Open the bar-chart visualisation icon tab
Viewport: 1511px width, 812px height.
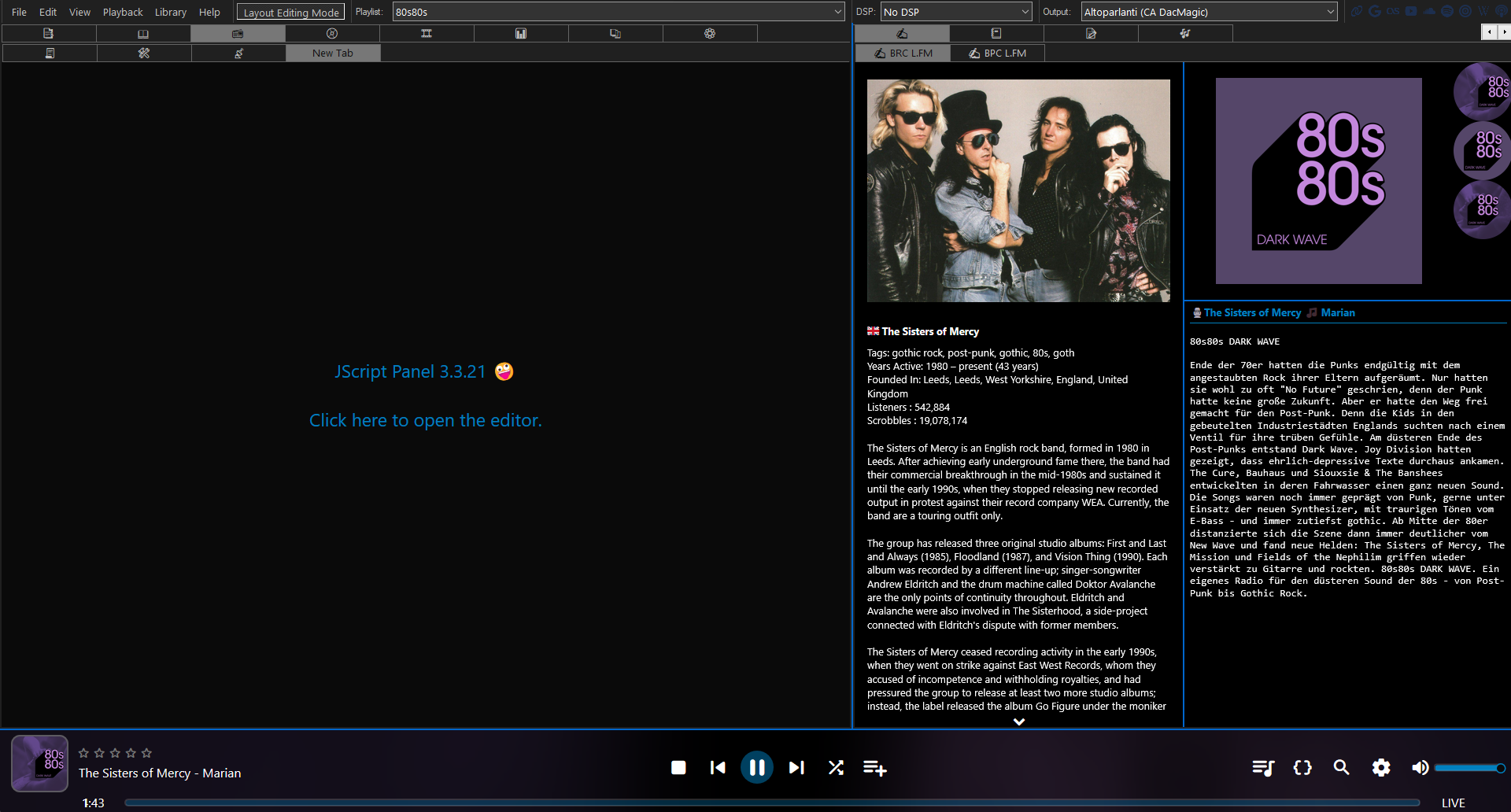coord(521,33)
